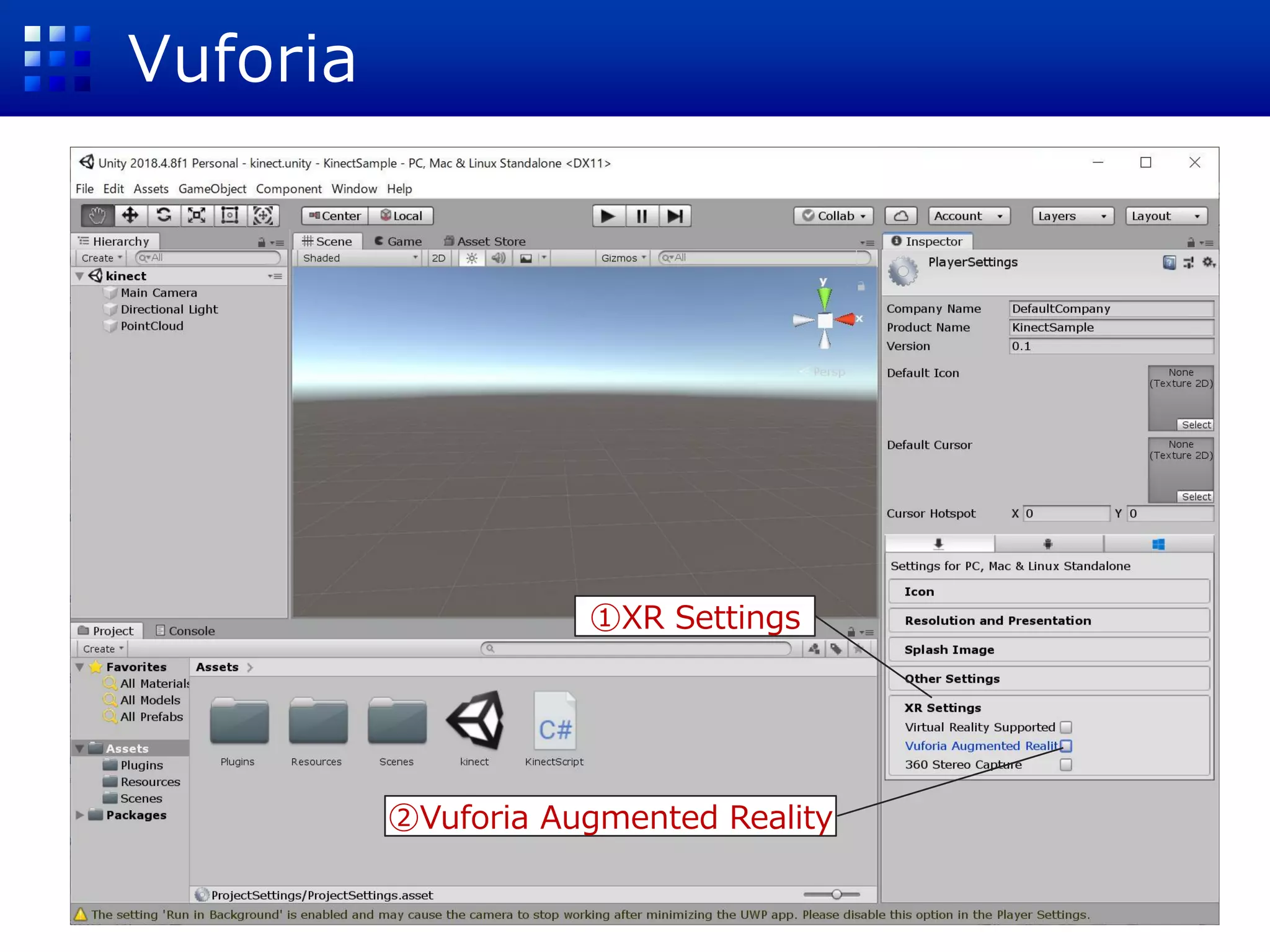
Task: Click the gizmo lock icon
Action: [861, 286]
